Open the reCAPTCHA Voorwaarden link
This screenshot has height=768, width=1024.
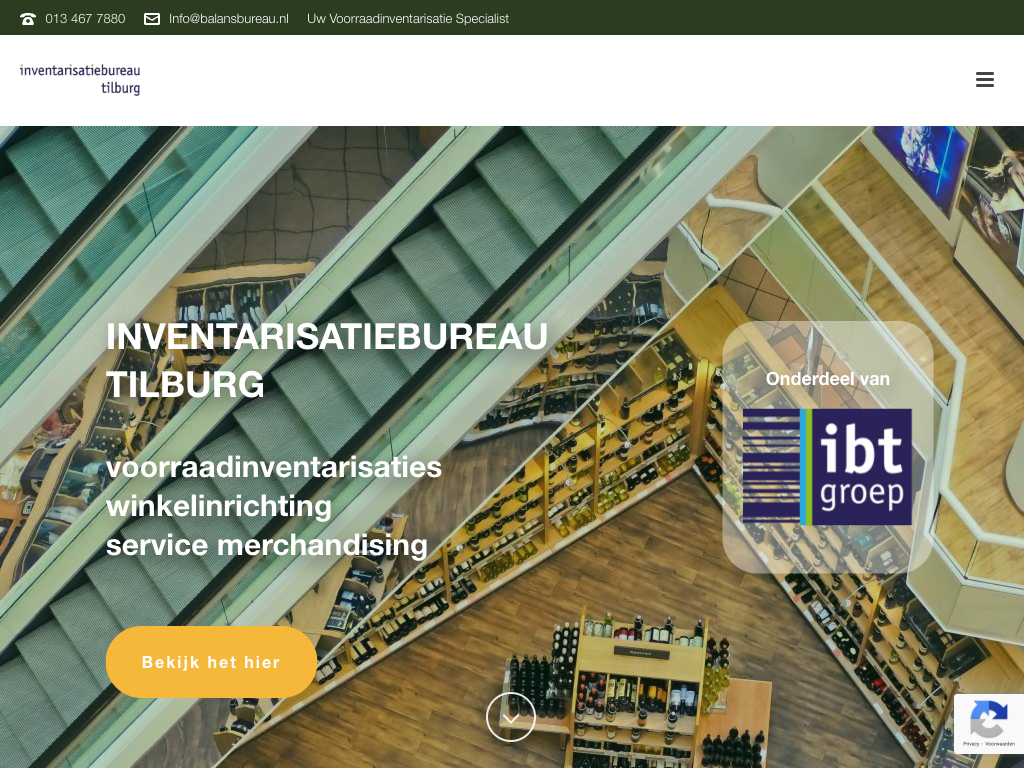[x=1000, y=744]
